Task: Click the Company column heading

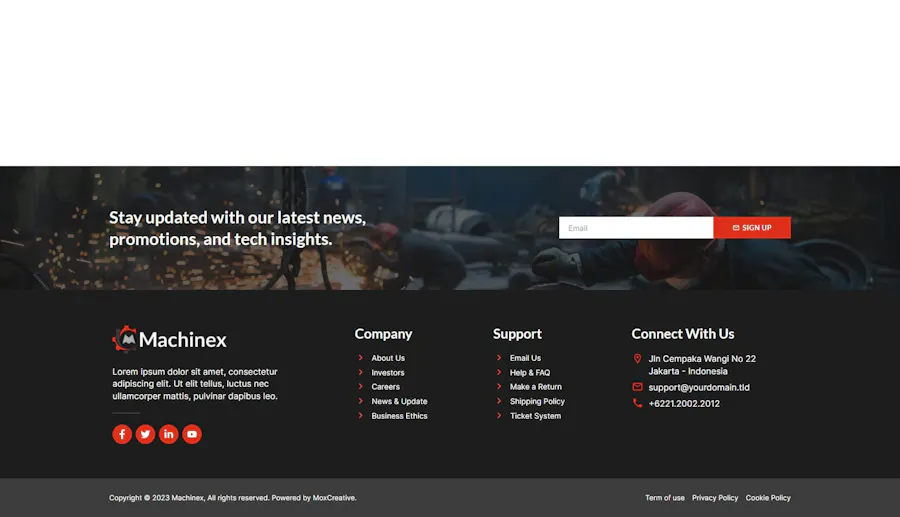Action: [x=383, y=334]
